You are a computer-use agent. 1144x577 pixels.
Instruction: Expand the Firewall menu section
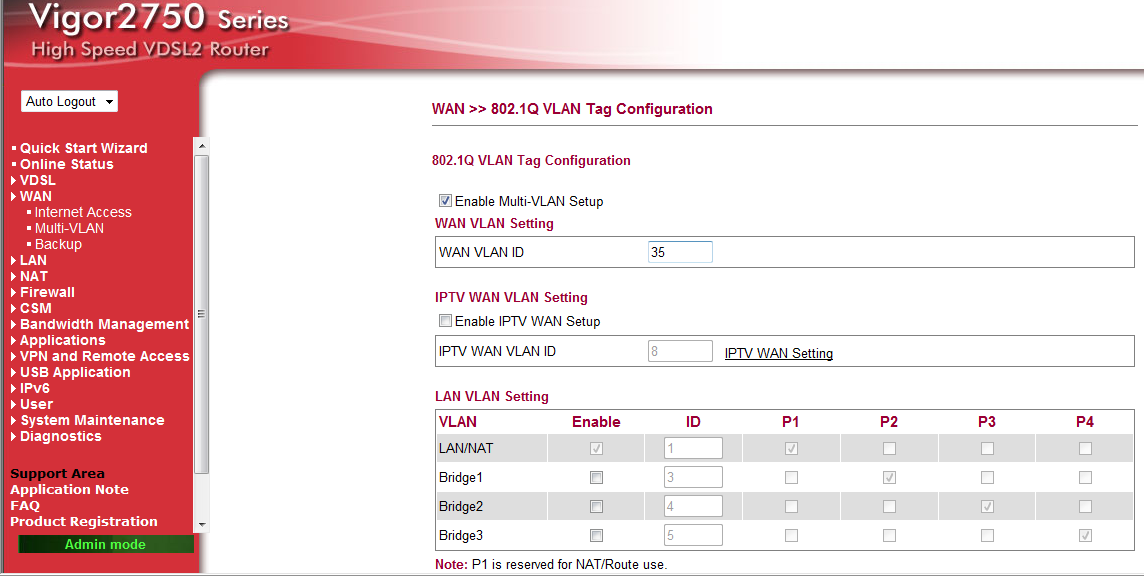click(x=47, y=292)
